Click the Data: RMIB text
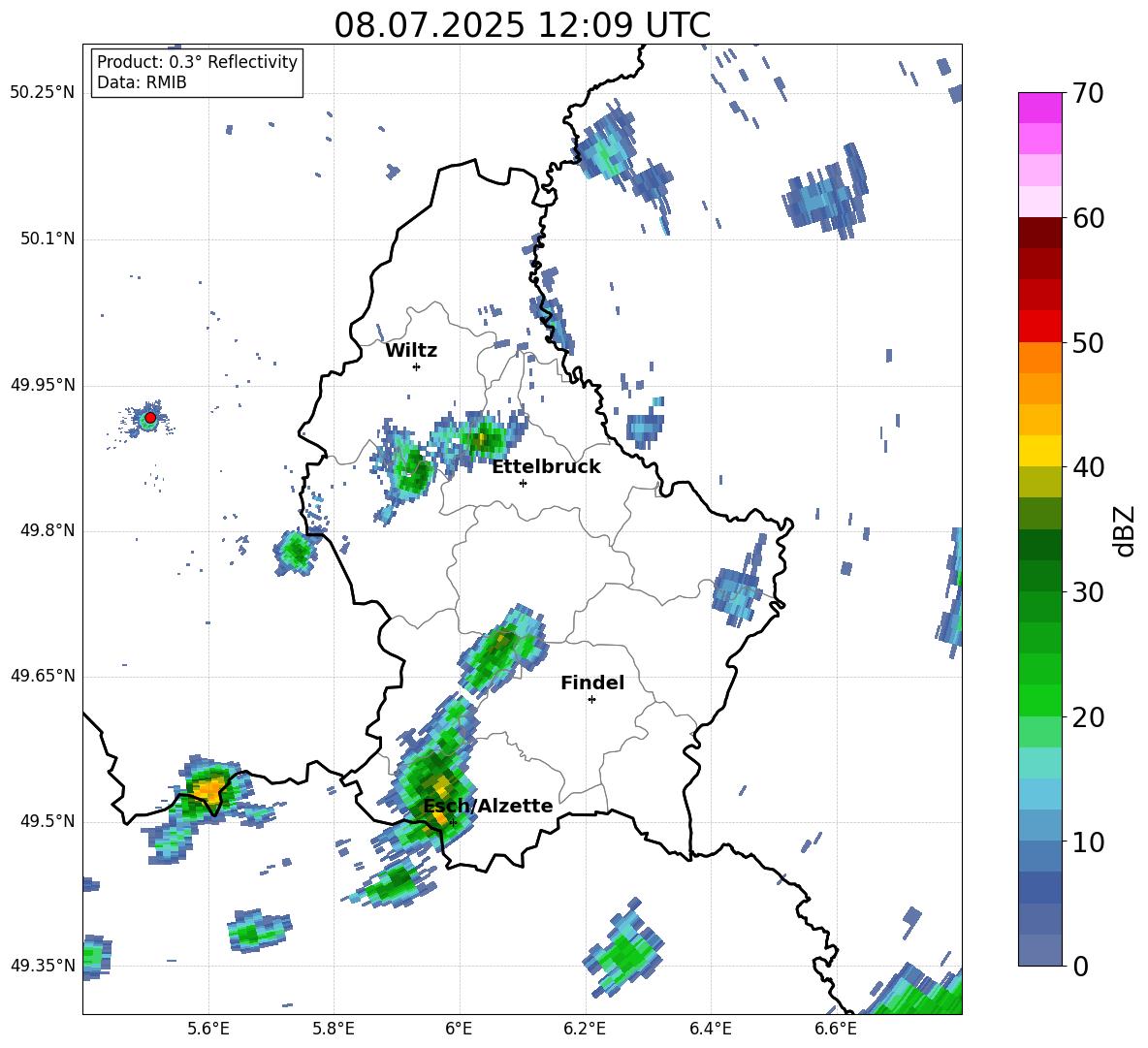Screen dimensions: 1148x1048 (x=142, y=82)
